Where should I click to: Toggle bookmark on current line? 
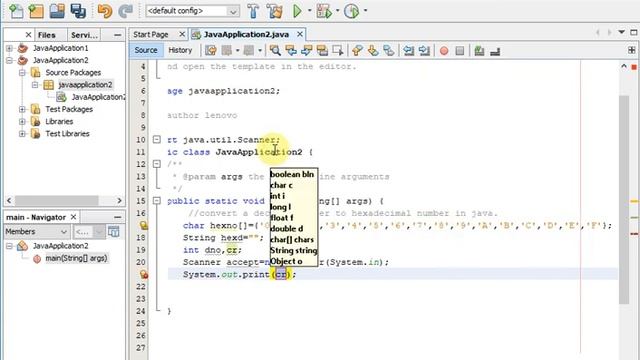(389, 51)
